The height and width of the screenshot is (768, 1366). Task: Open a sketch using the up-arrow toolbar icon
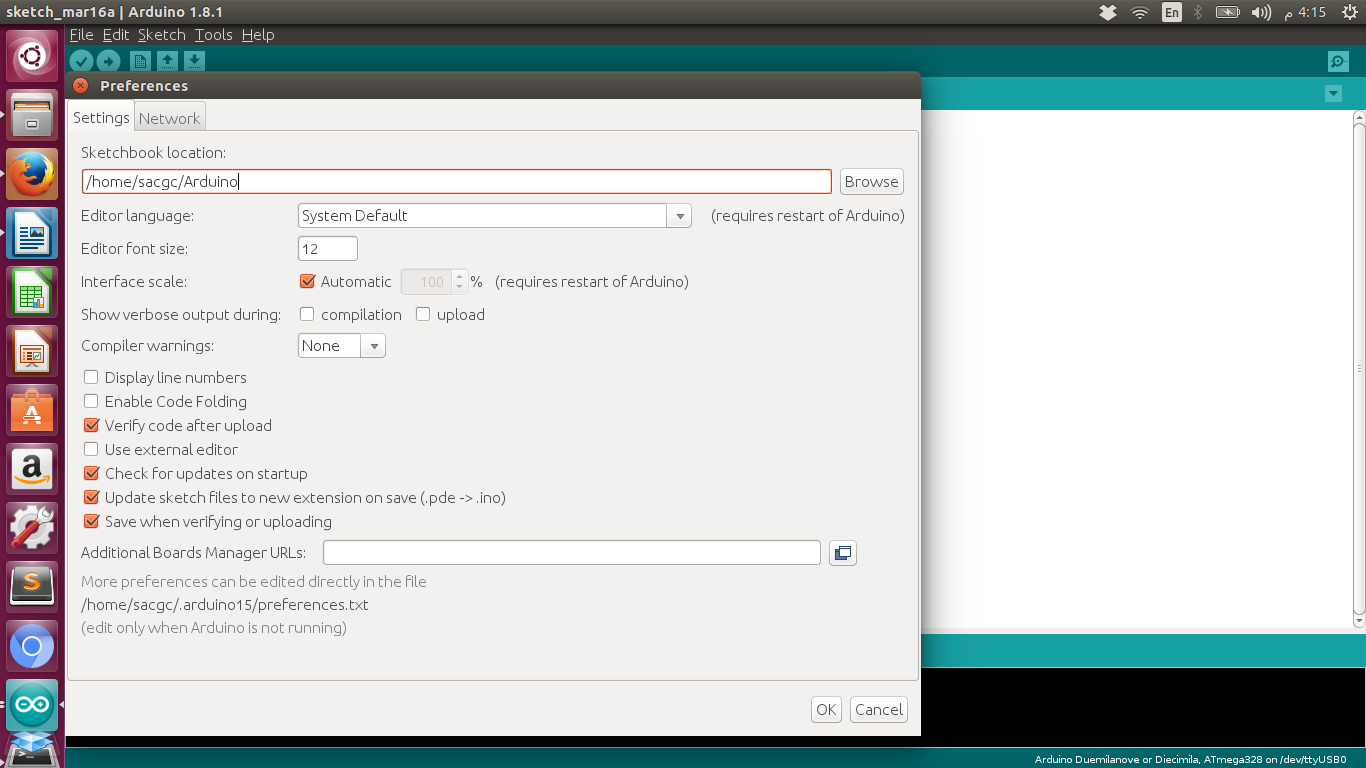(x=168, y=61)
